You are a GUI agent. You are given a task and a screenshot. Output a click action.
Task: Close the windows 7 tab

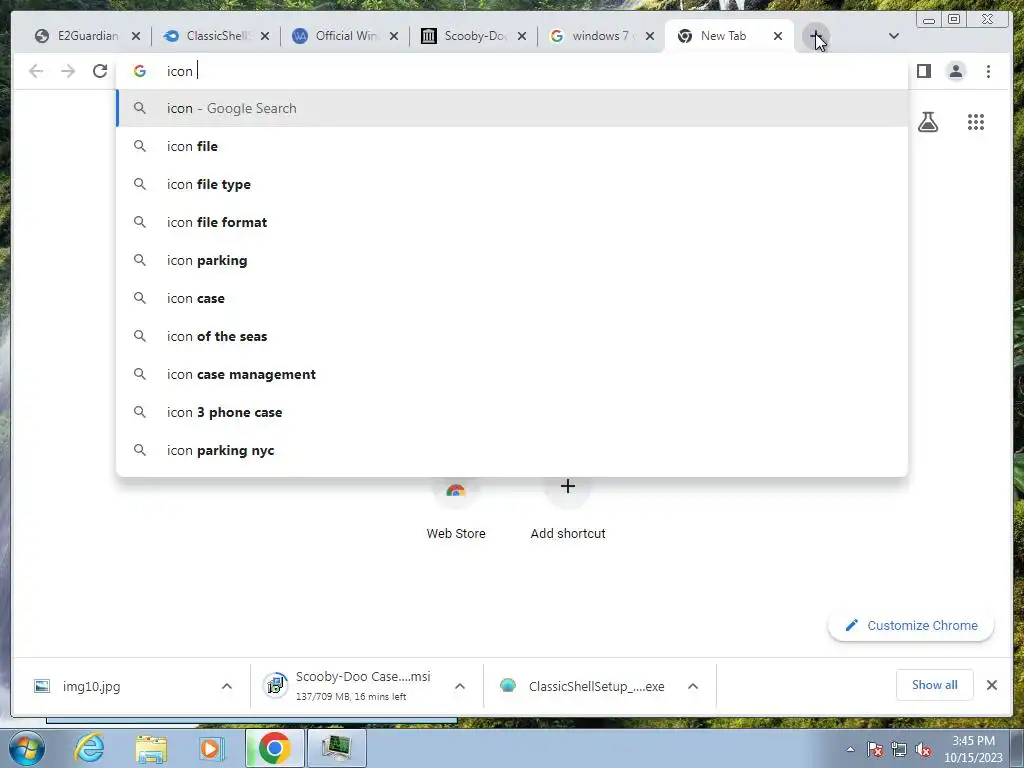(x=650, y=37)
